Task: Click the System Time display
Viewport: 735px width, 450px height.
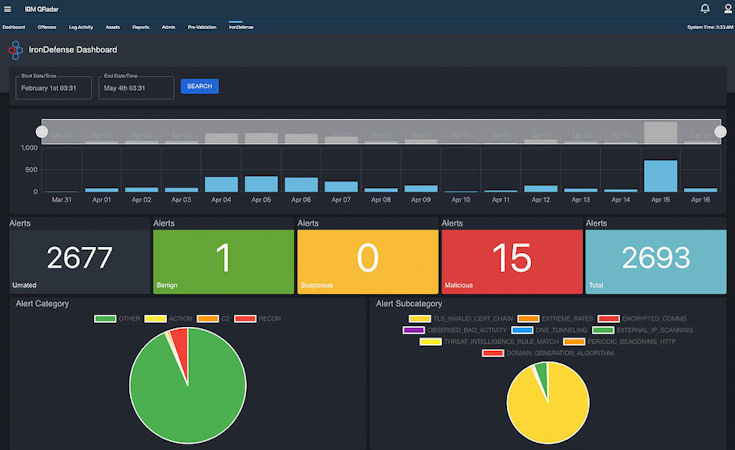Action: click(x=710, y=27)
